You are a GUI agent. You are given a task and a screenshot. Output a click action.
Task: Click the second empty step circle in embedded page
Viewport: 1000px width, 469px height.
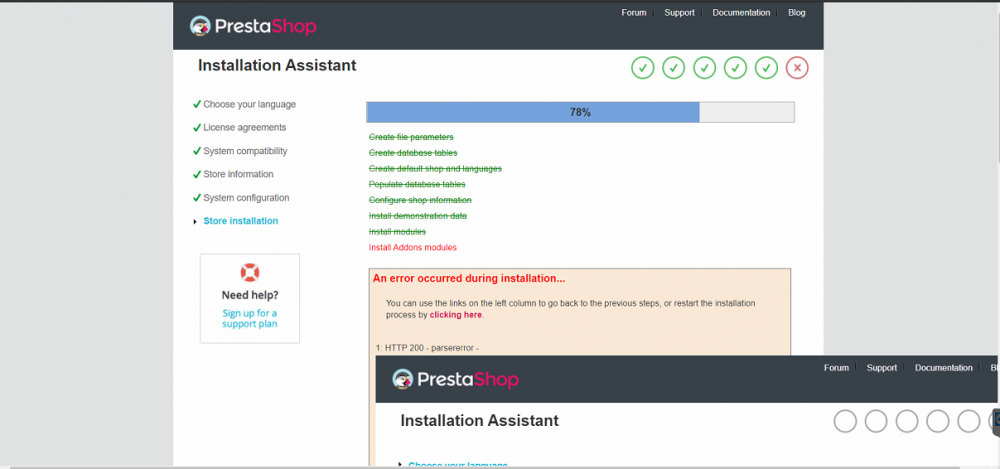point(876,421)
